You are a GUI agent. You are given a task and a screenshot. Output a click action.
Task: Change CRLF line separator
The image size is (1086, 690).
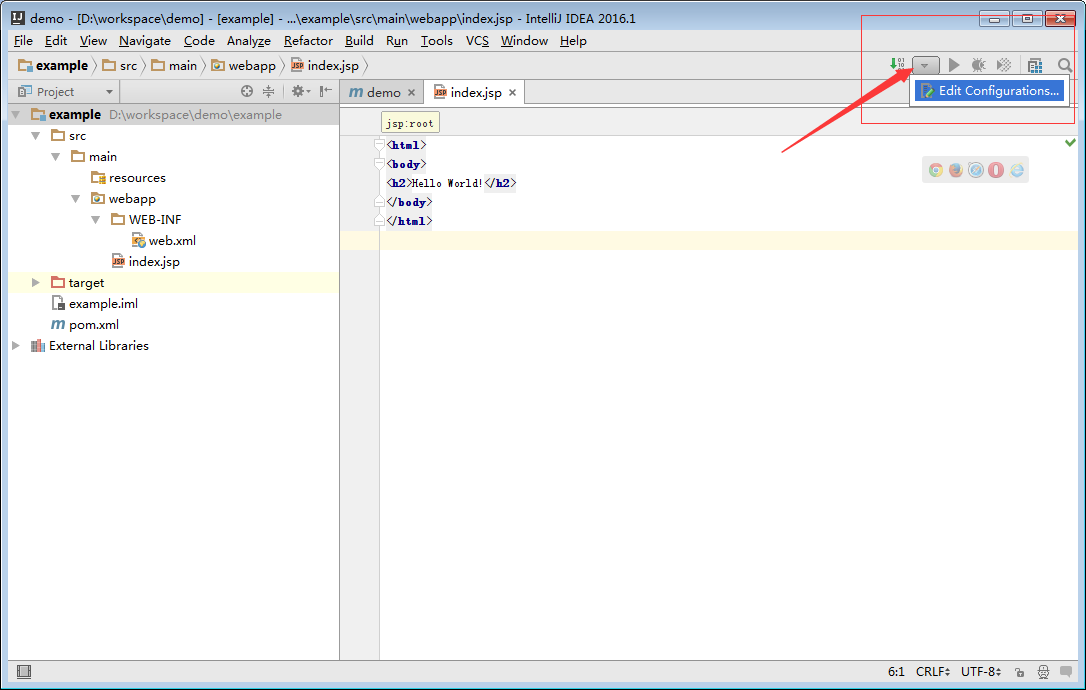933,671
